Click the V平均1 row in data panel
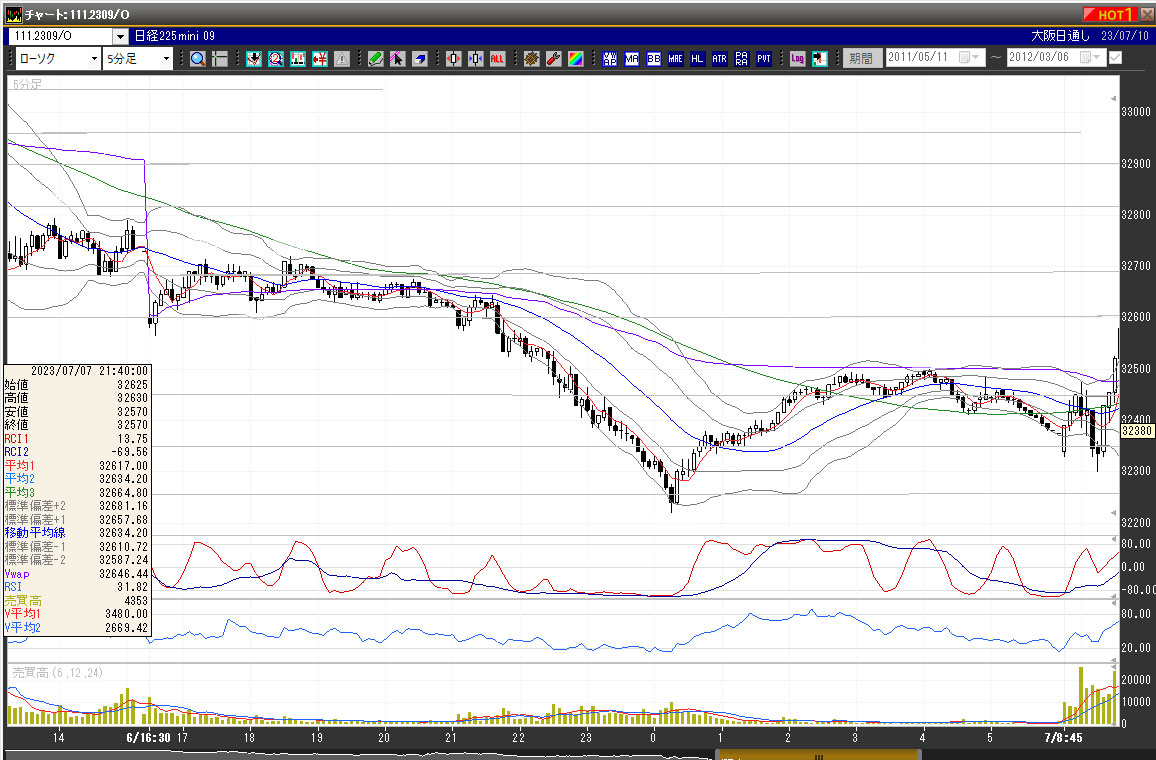The height and width of the screenshot is (760, 1156). [x=77, y=613]
